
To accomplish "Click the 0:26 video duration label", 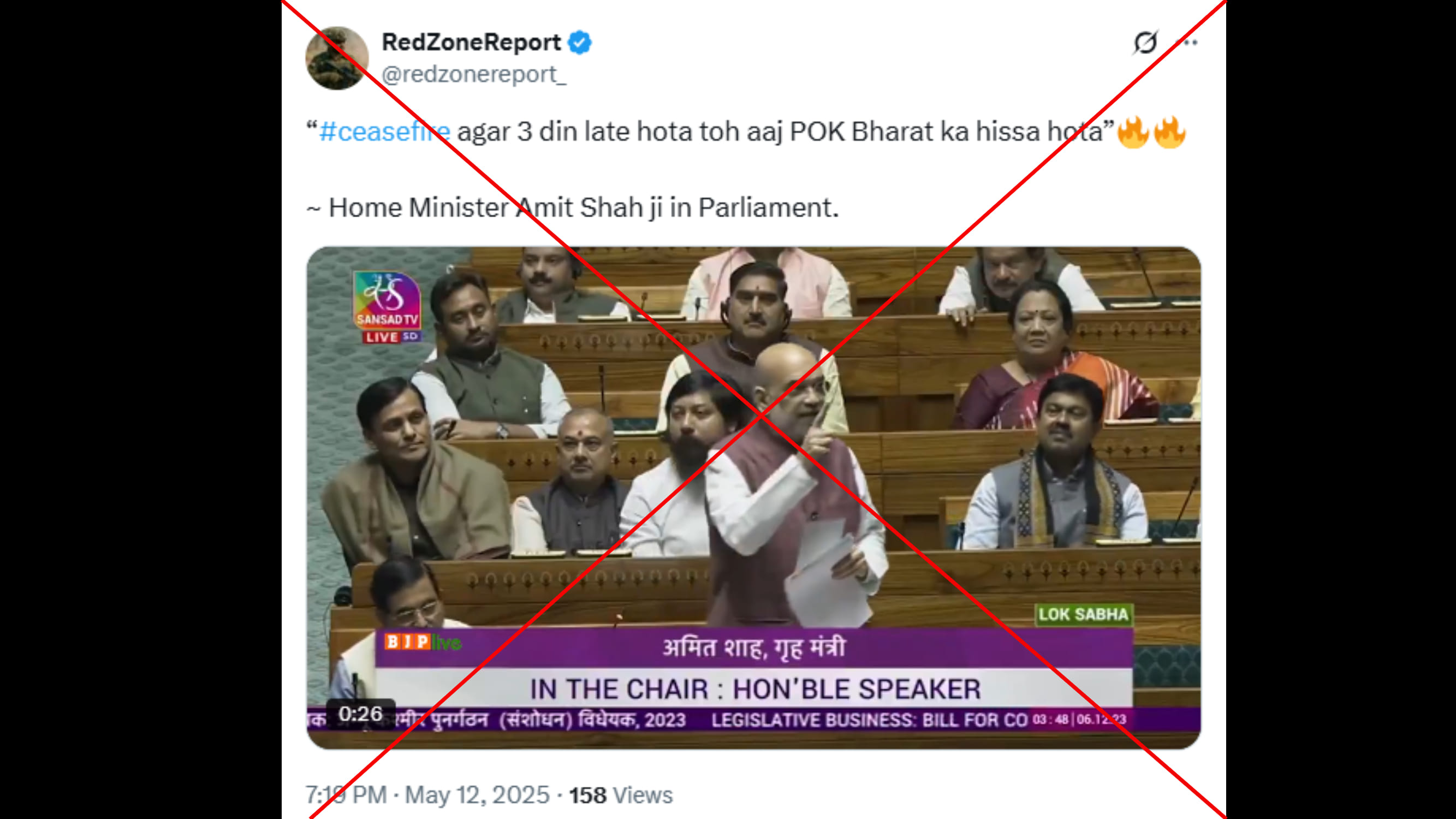I will [x=361, y=714].
